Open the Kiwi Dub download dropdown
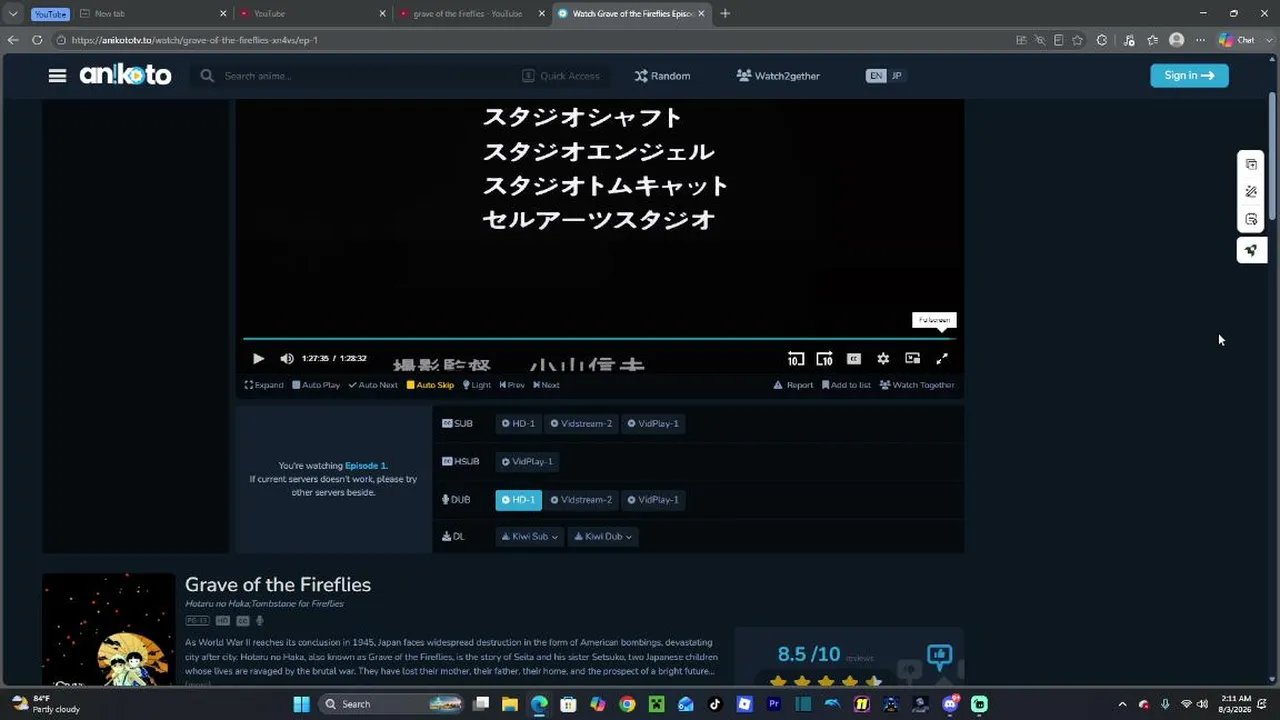This screenshot has width=1280, height=720. [x=603, y=537]
